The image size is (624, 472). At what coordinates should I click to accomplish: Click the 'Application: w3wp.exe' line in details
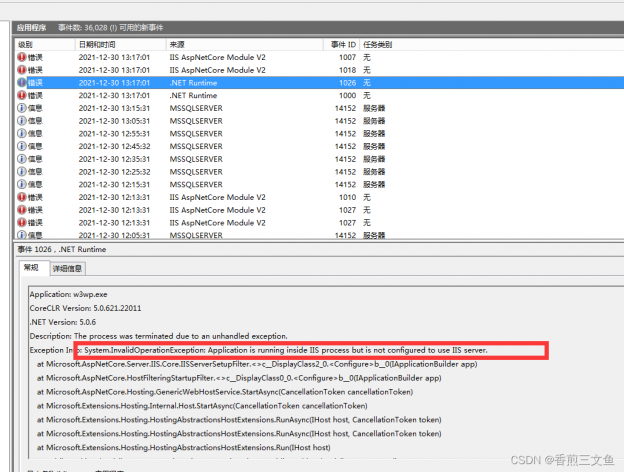pyautogui.click(x=70, y=295)
